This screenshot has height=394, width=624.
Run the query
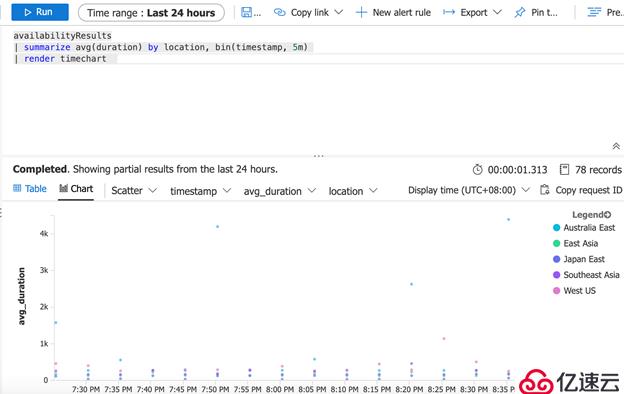pyautogui.click(x=39, y=12)
